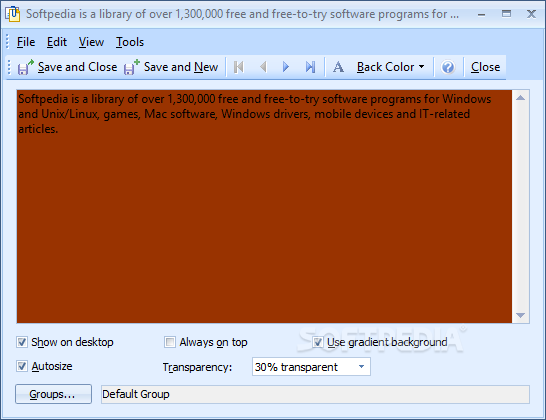Click the Default Group field

[315, 394]
